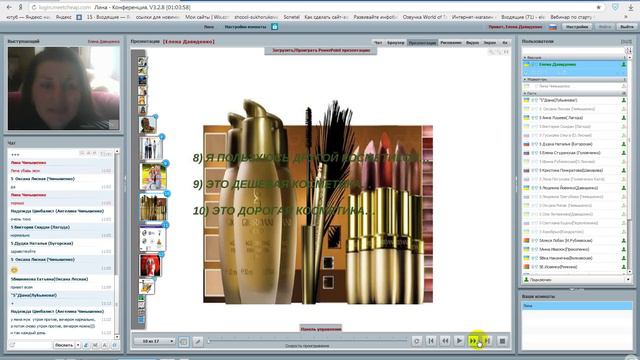
Task: Click the rewind button in presentation controls
Action: [445, 341]
